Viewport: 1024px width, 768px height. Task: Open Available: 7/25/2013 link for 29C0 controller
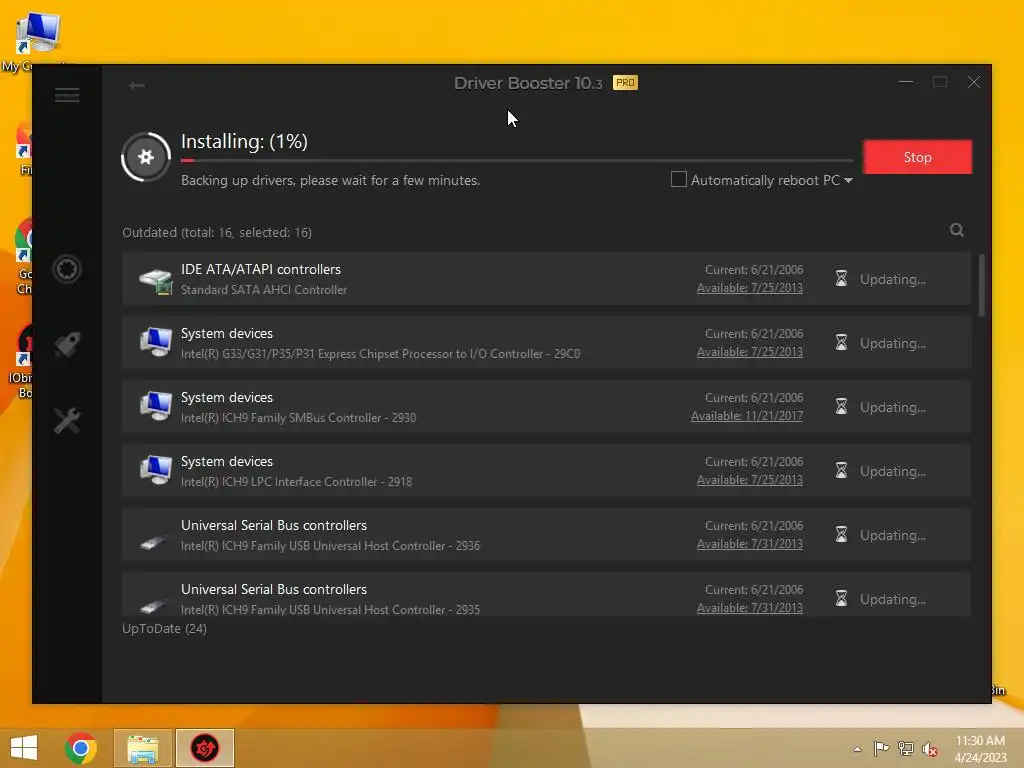(750, 352)
